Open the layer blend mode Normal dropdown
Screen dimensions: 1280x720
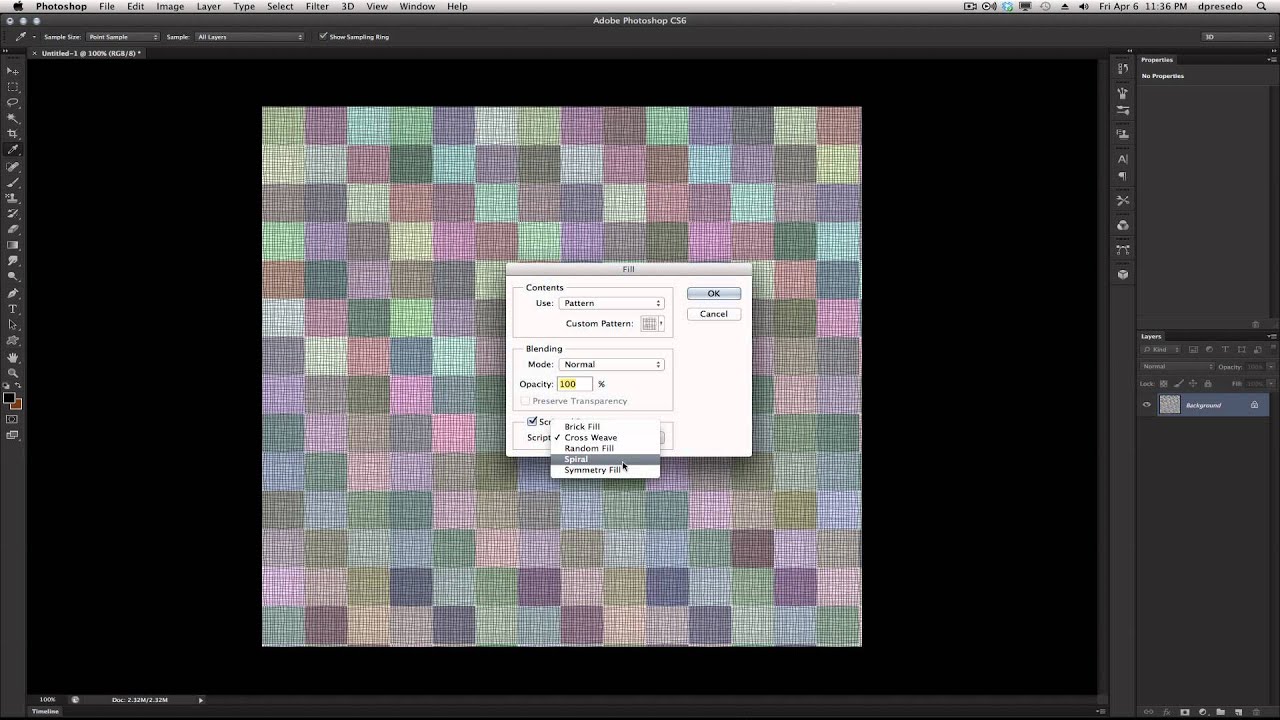coord(1177,367)
